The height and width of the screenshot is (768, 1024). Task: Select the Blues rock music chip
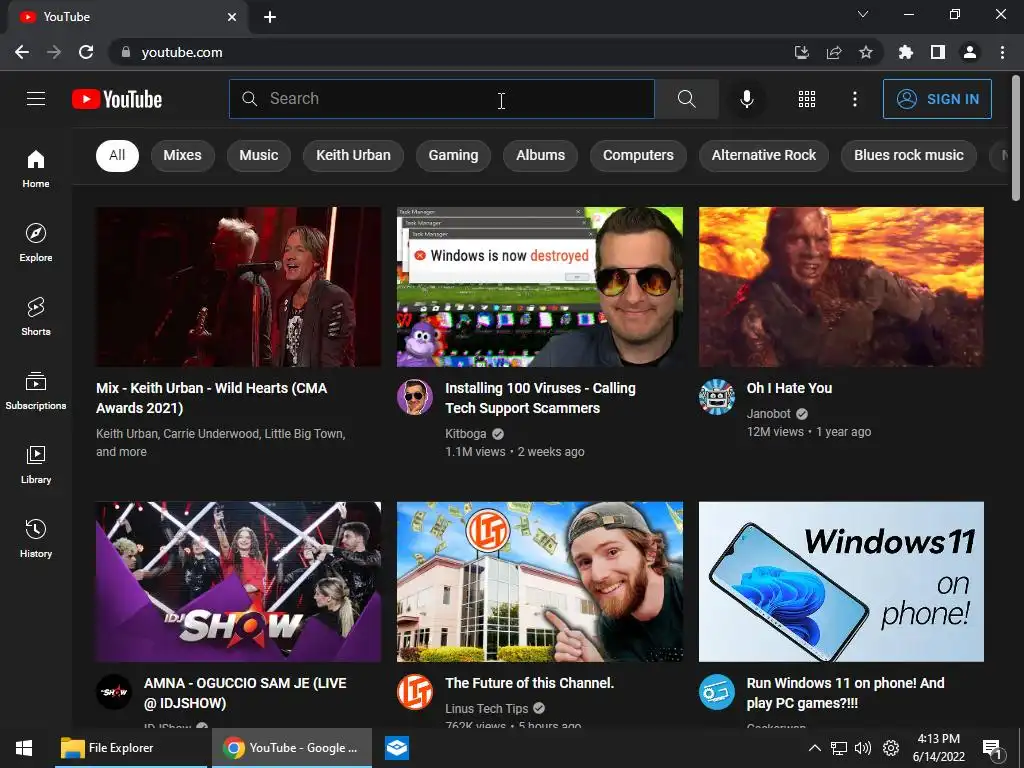pyautogui.click(x=909, y=155)
